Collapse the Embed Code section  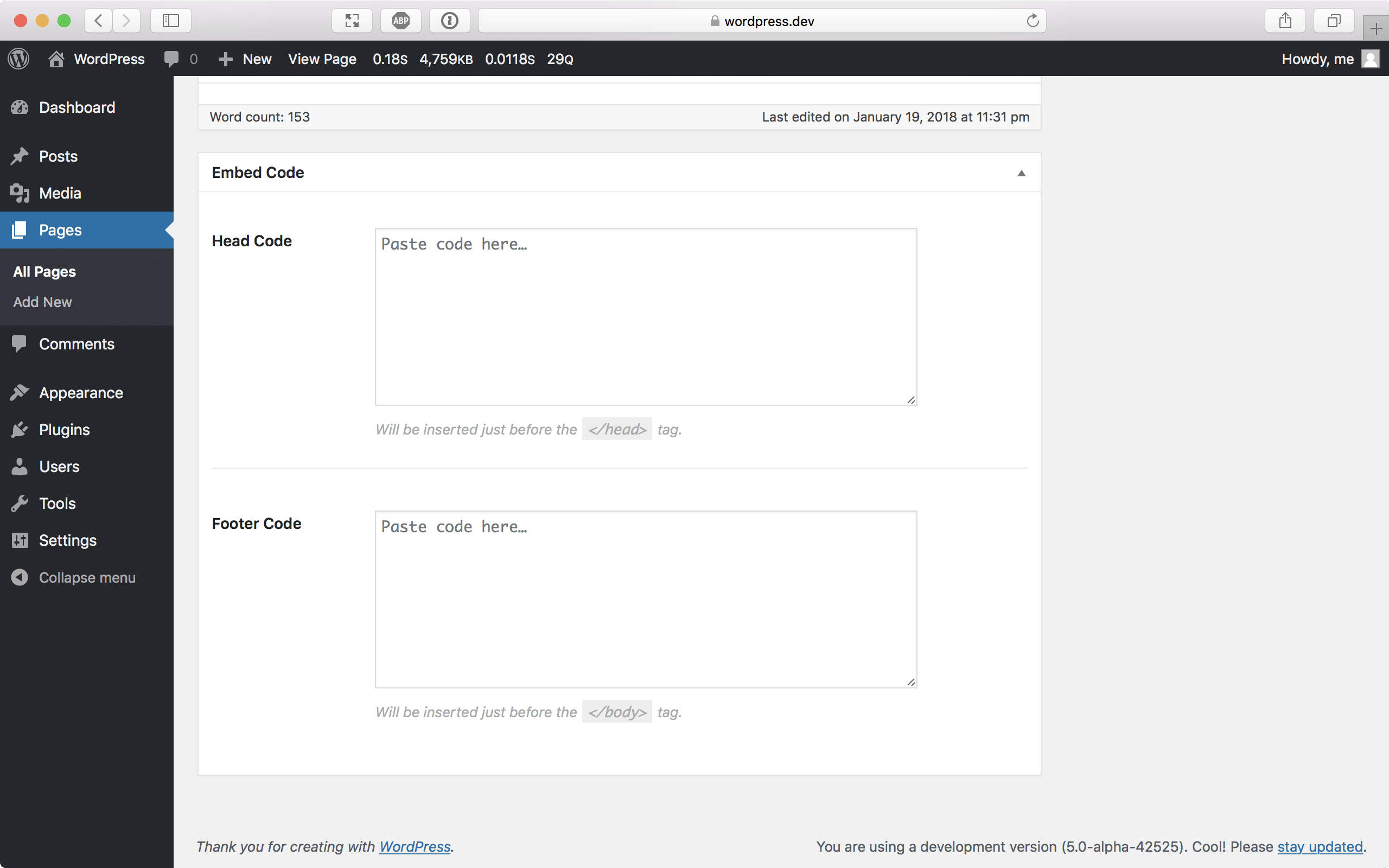pyautogui.click(x=1021, y=173)
